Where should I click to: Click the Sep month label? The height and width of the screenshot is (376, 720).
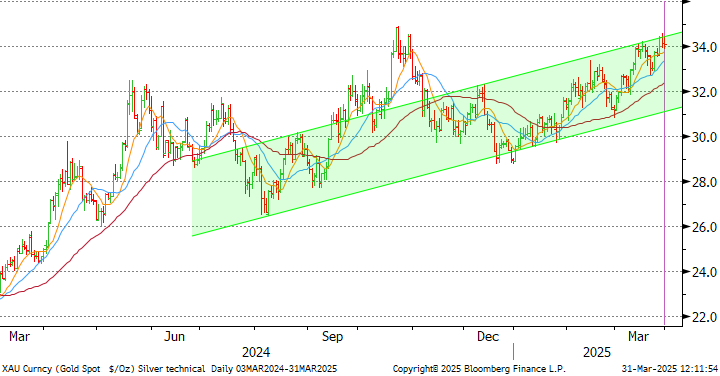pos(332,337)
